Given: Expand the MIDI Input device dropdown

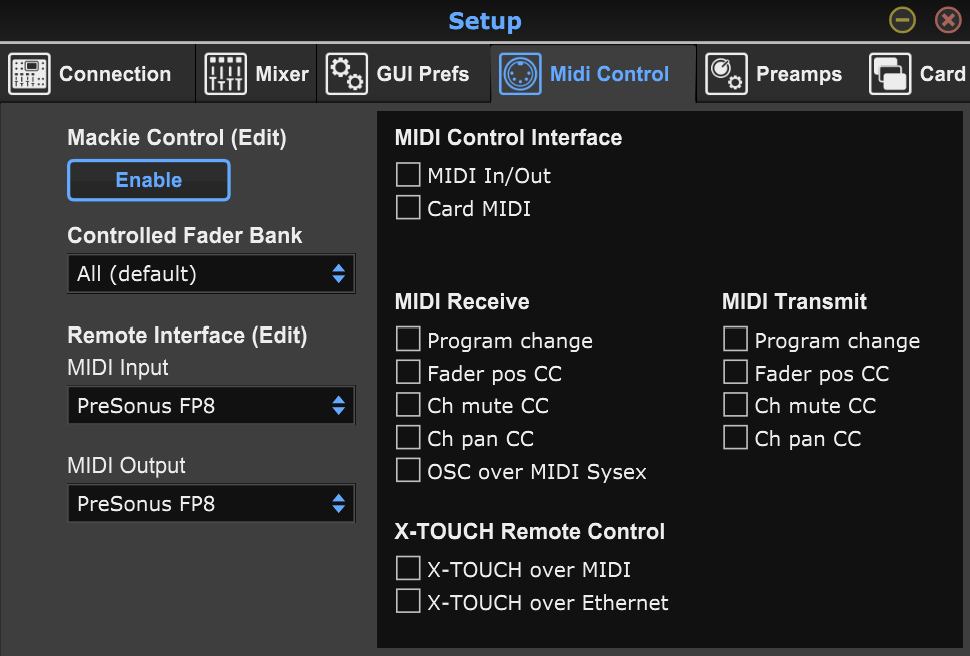Looking at the screenshot, I should tap(210, 406).
